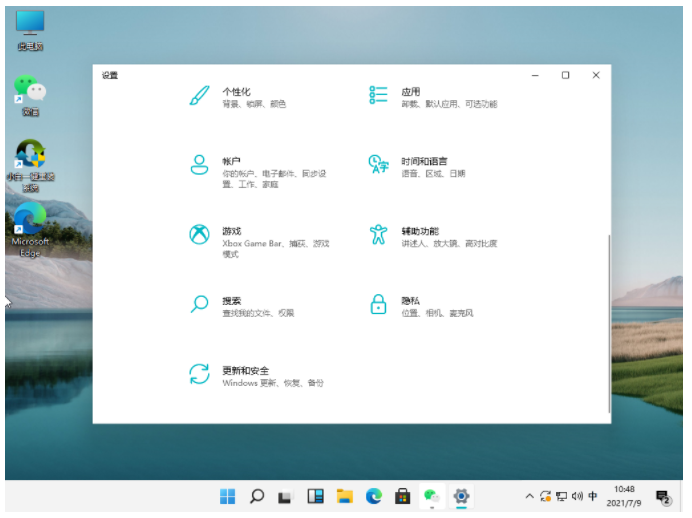Launch Microsoft Store from the taskbar

pyautogui.click(x=402, y=496)
